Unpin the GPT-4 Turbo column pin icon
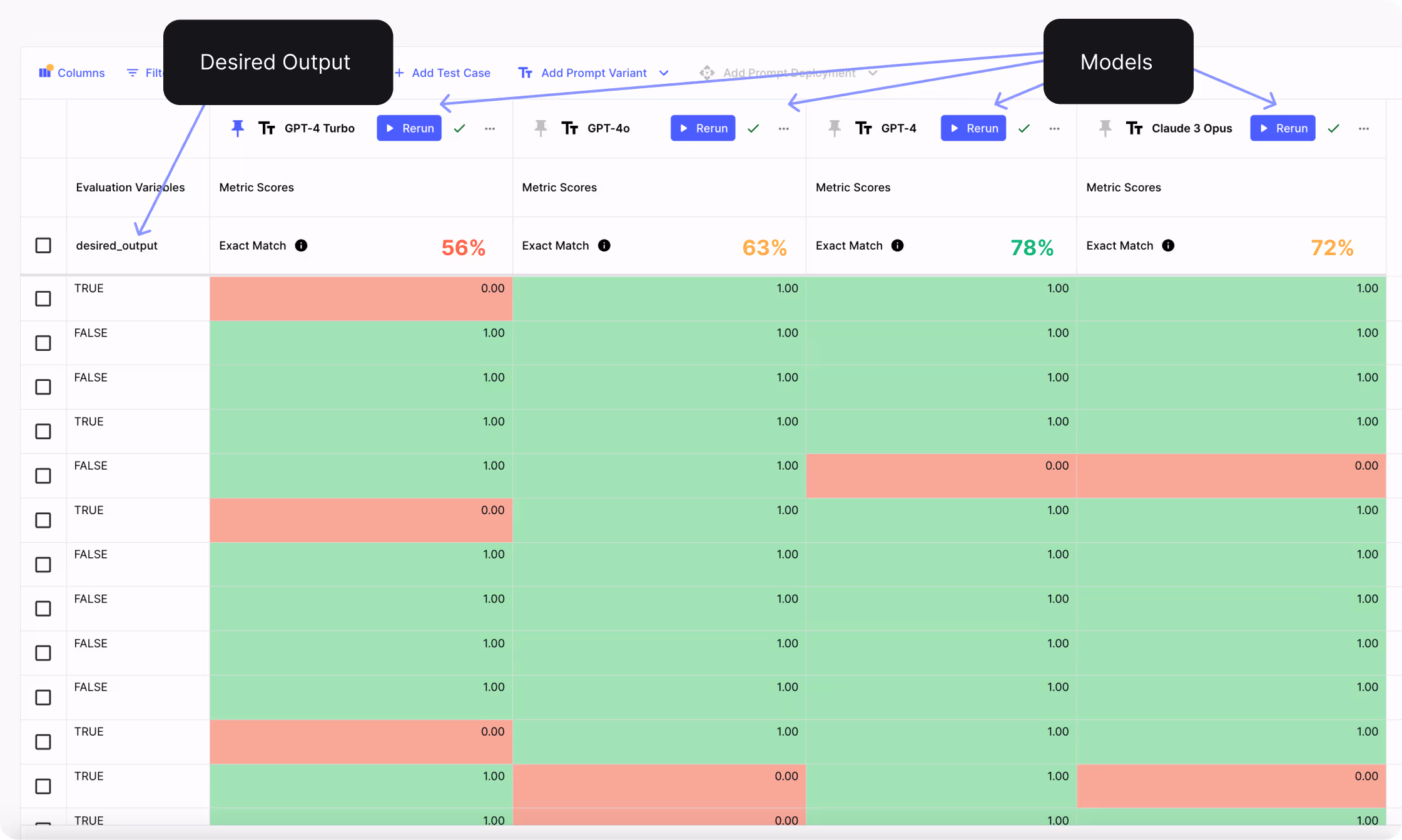This screenshot has height=840, width=1402. (237, 128)
